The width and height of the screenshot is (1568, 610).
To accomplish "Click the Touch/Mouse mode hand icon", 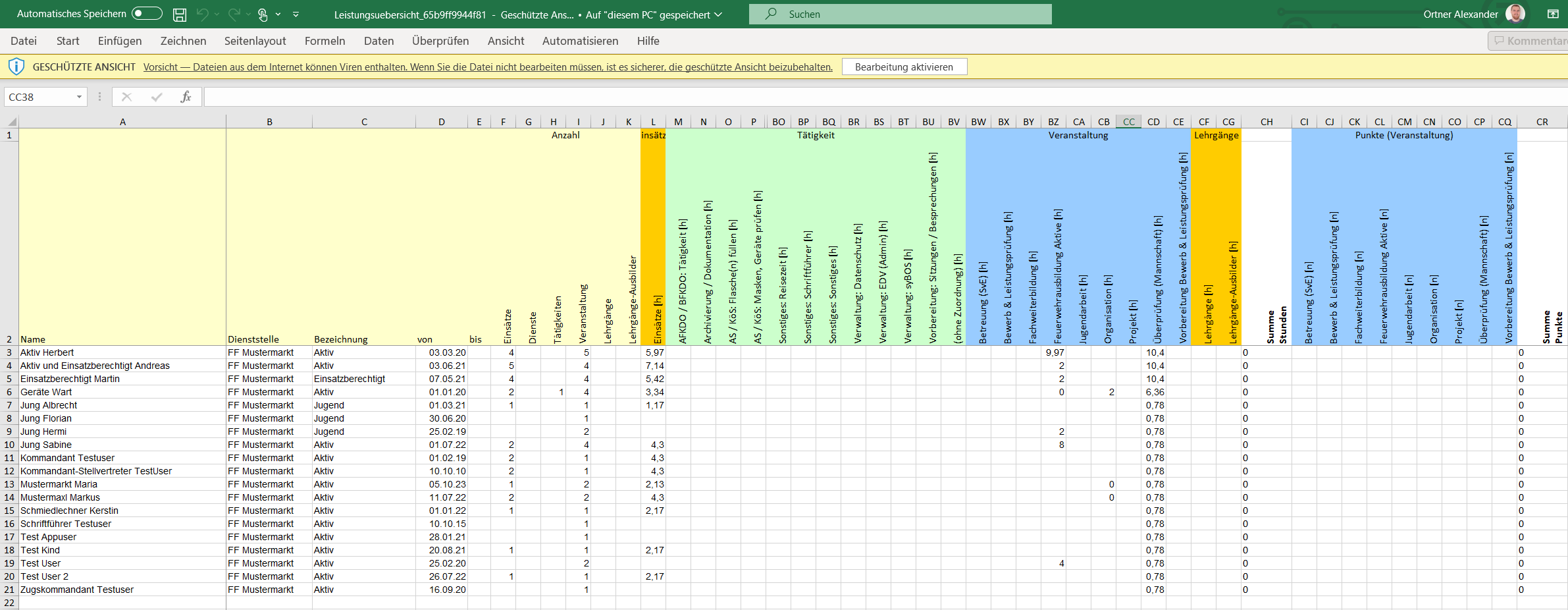I will point(263,14).
